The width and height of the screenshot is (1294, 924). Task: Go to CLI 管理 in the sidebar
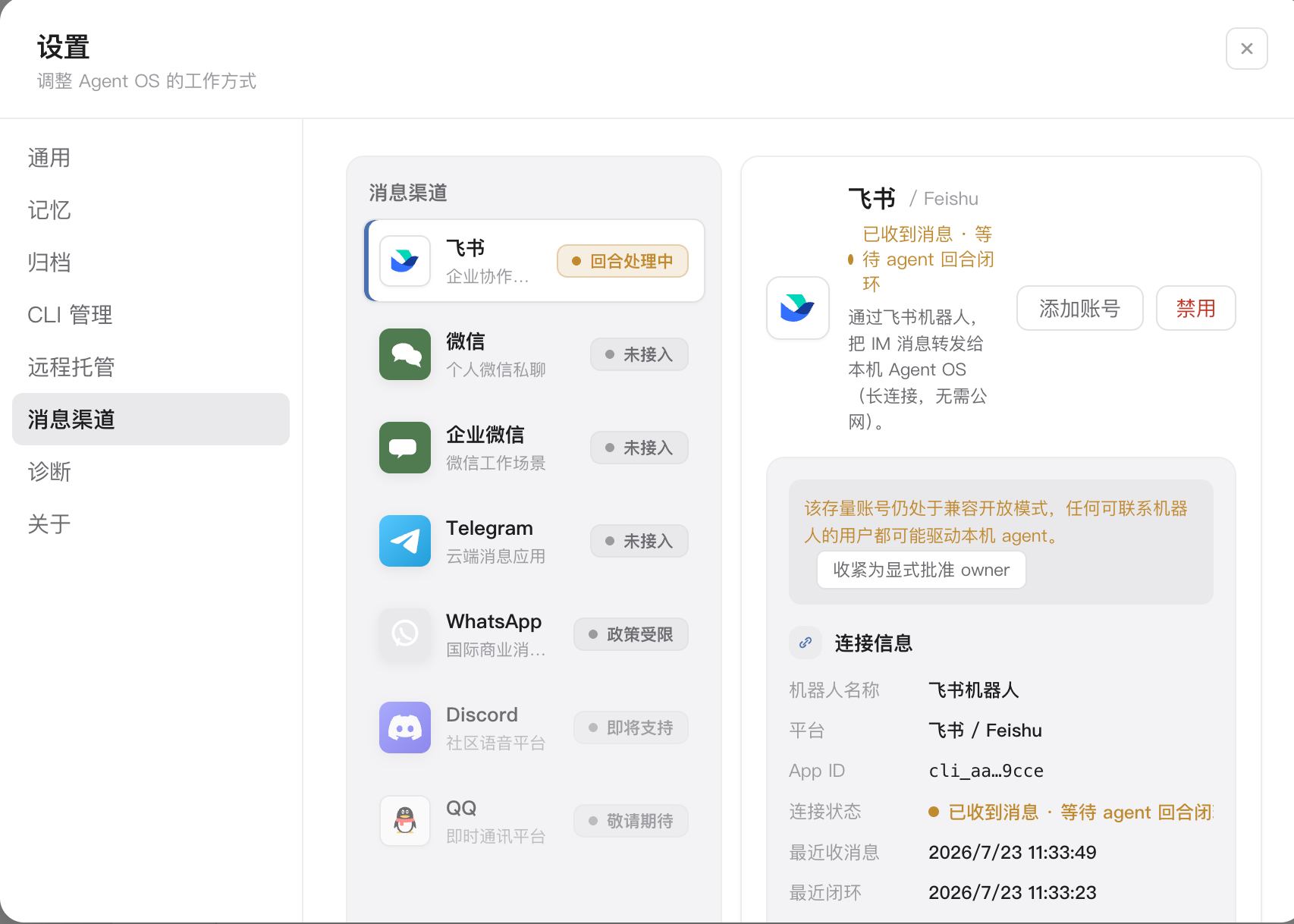point(151,315)
